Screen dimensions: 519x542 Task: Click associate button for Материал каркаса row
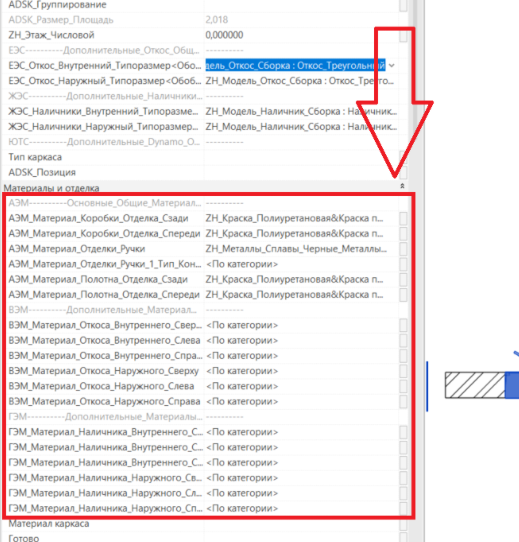[x=403, y=524]
